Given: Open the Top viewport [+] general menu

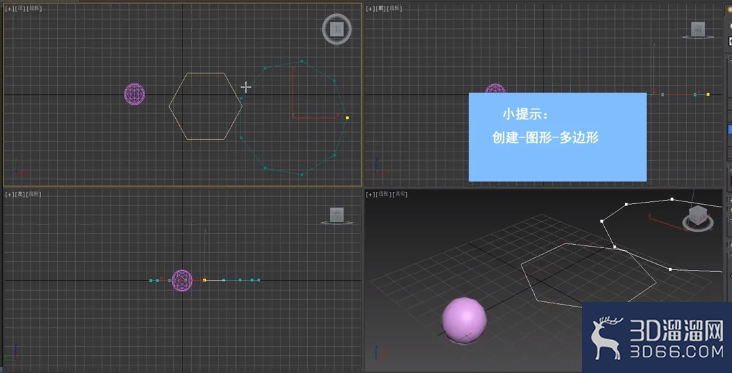Looking at the screenshot, I should click(x=9, y=8).
